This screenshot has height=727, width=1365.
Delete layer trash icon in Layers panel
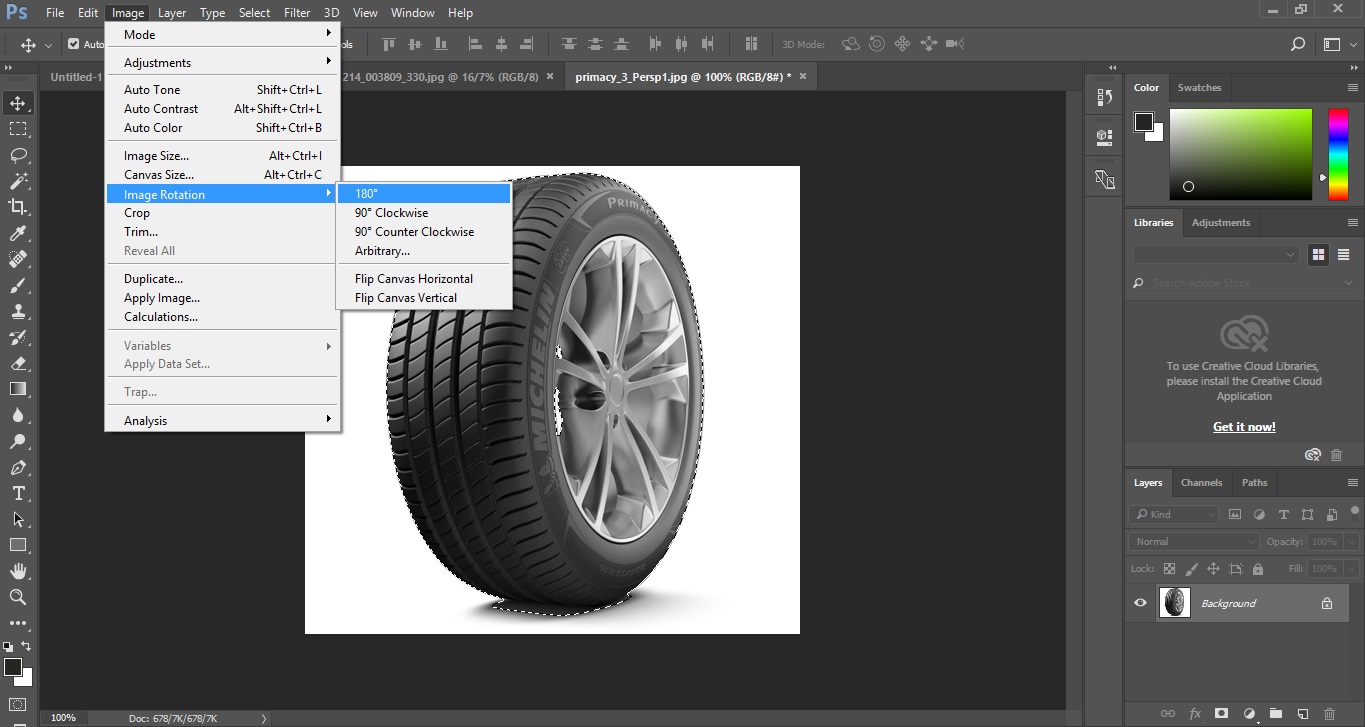tap(1329, 714)
